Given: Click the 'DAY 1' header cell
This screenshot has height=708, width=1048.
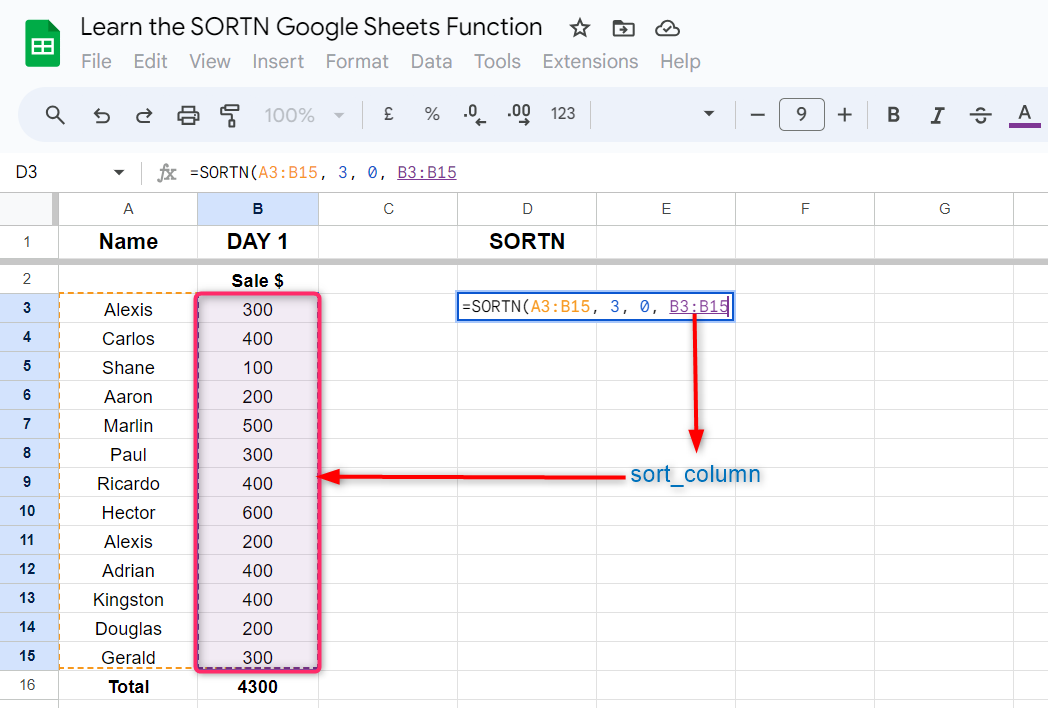Looking at the screenshot, I should tap(258, 241).
